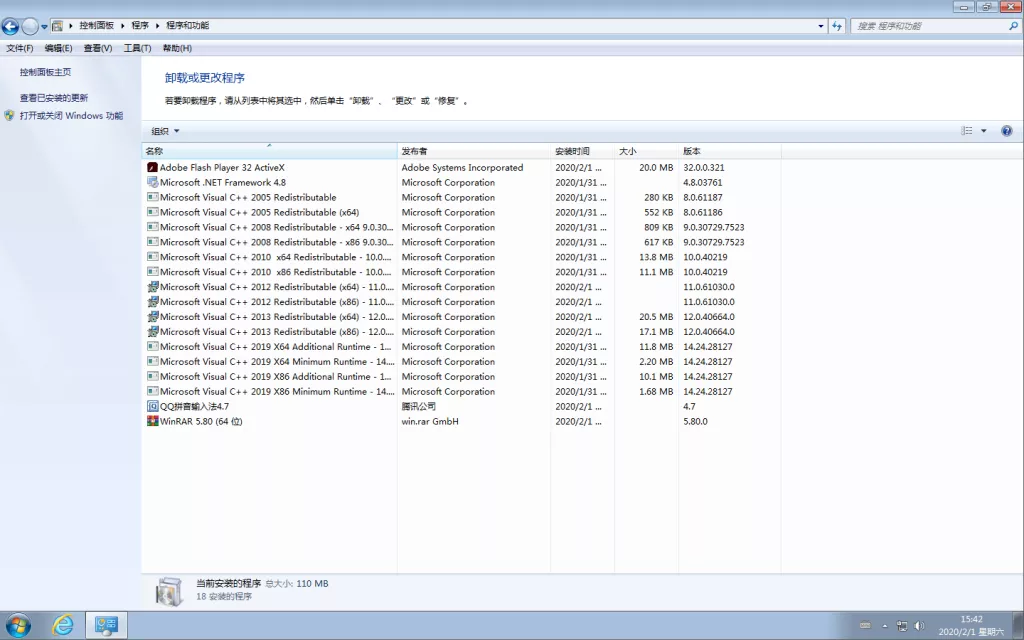Click the QQ拼音输入法4.7 program icon
Screen dimensions: 1024x640
pos(152,406)
